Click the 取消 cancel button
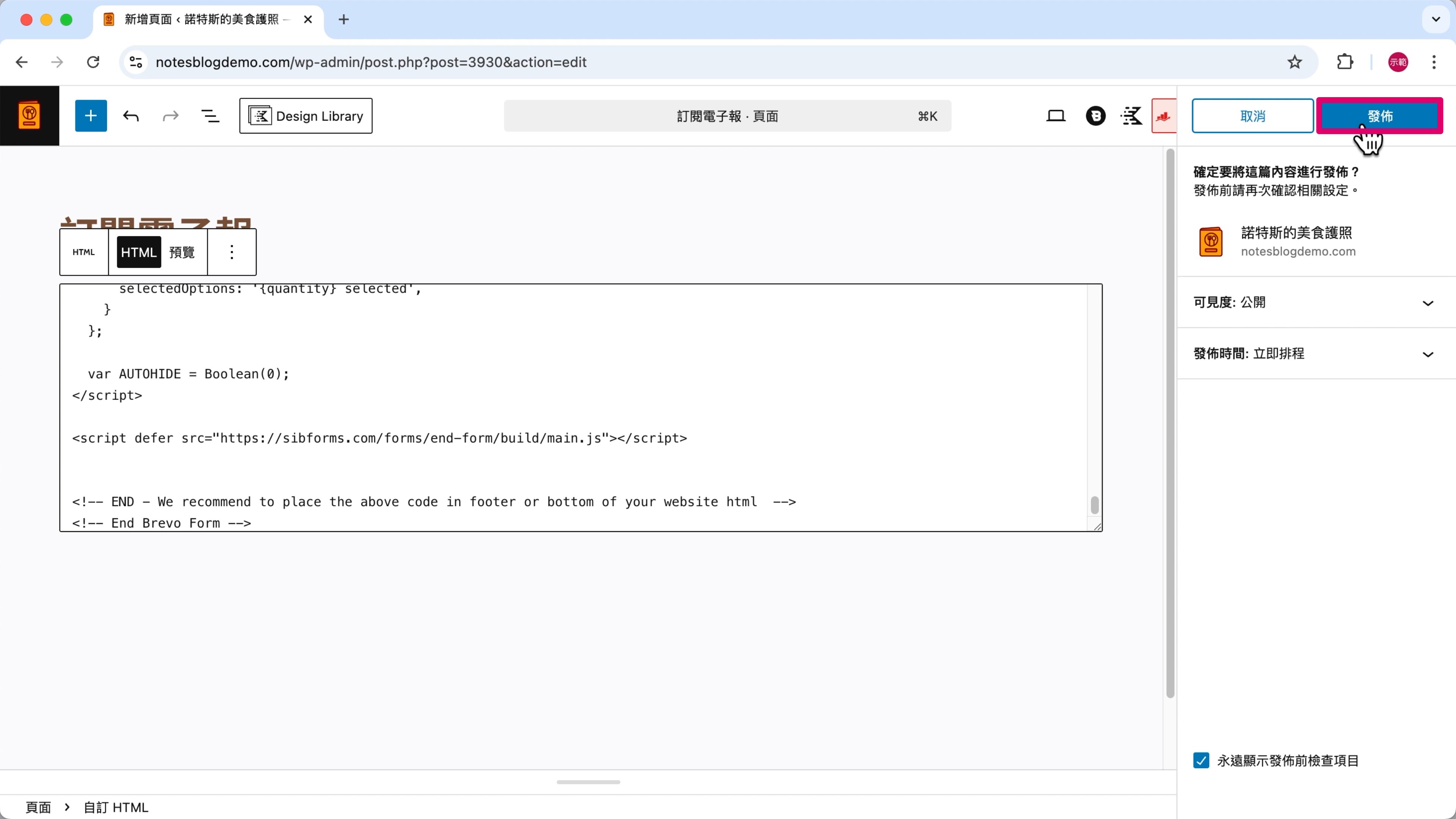The image size is (1456, 819). point(1252,116)
